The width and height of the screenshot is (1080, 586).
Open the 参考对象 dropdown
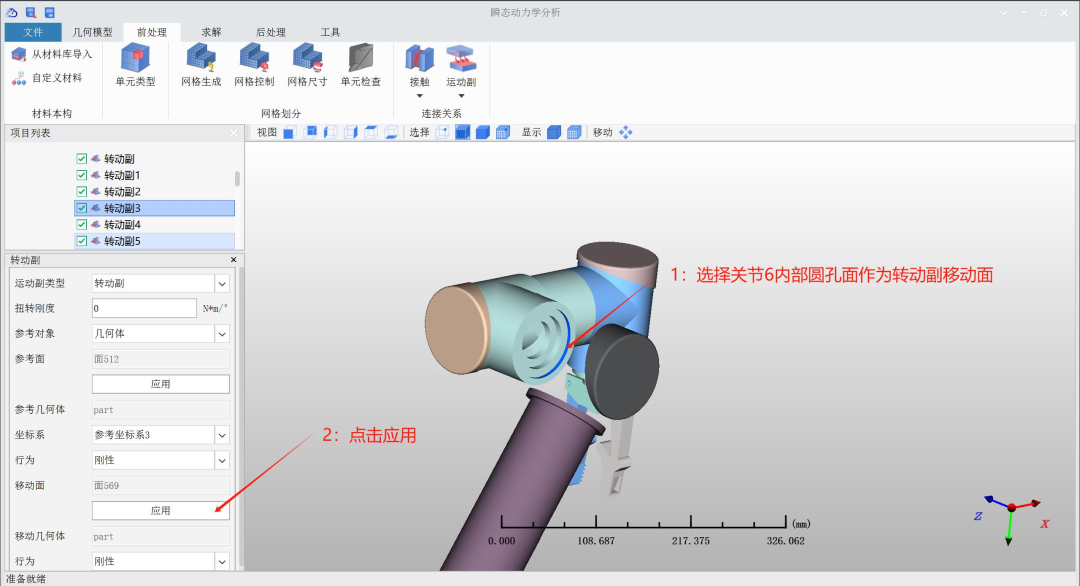222,333
